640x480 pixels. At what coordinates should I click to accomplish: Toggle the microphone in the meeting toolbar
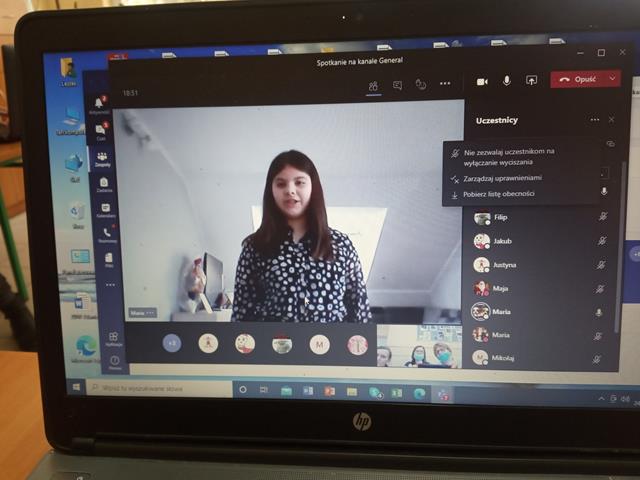[x=507, y=80]
